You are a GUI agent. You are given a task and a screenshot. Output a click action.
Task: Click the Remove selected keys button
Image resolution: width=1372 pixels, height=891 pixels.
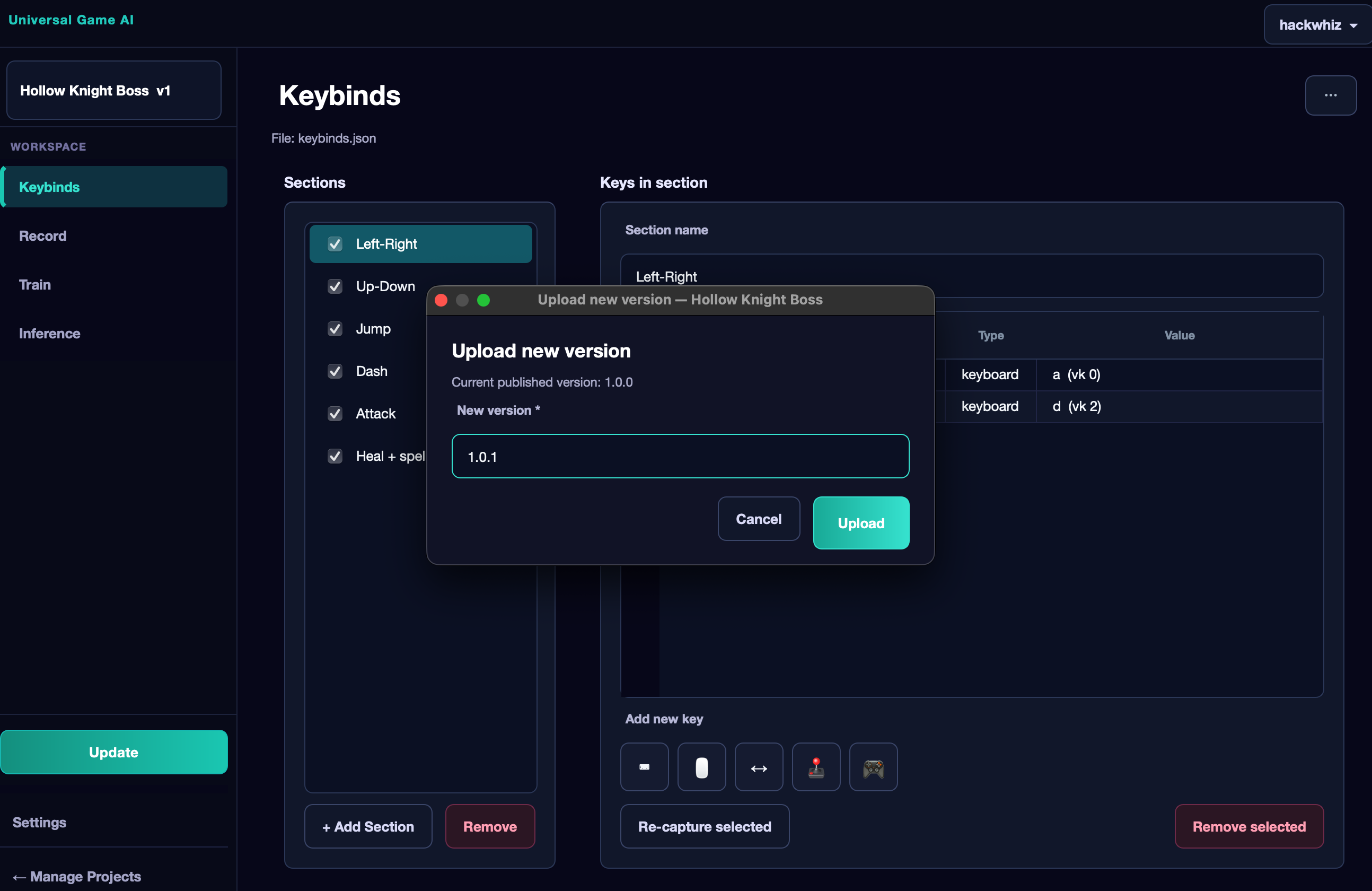click(x=1248, y=826)
